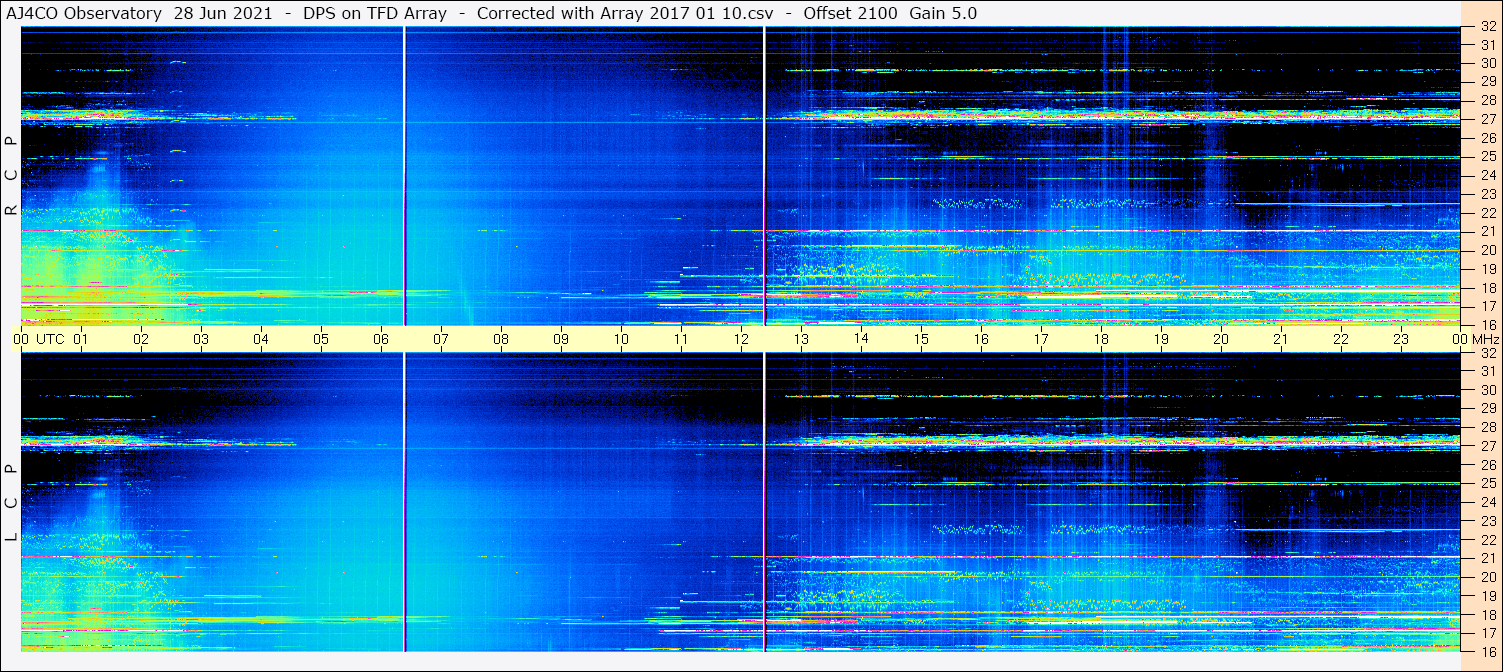Click the 12 hour mark on UTC axis
1503x672 pixels.
coord(740,339)
